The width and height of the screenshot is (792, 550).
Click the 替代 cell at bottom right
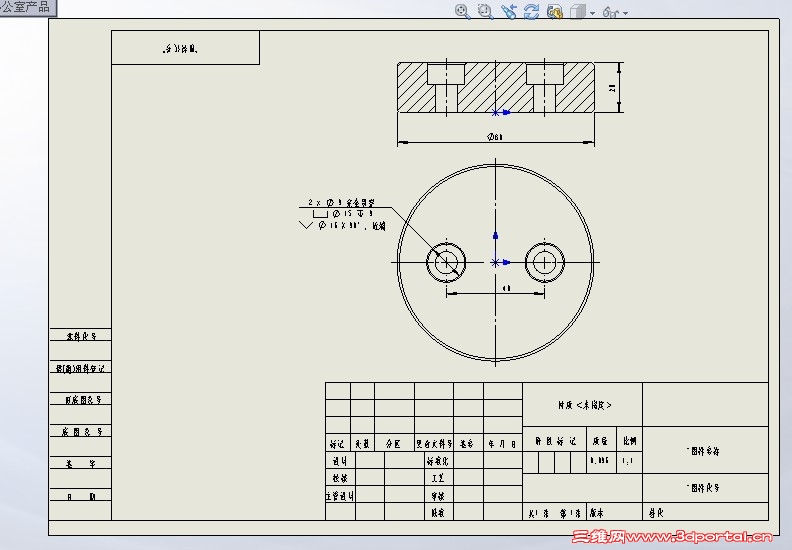706,512
